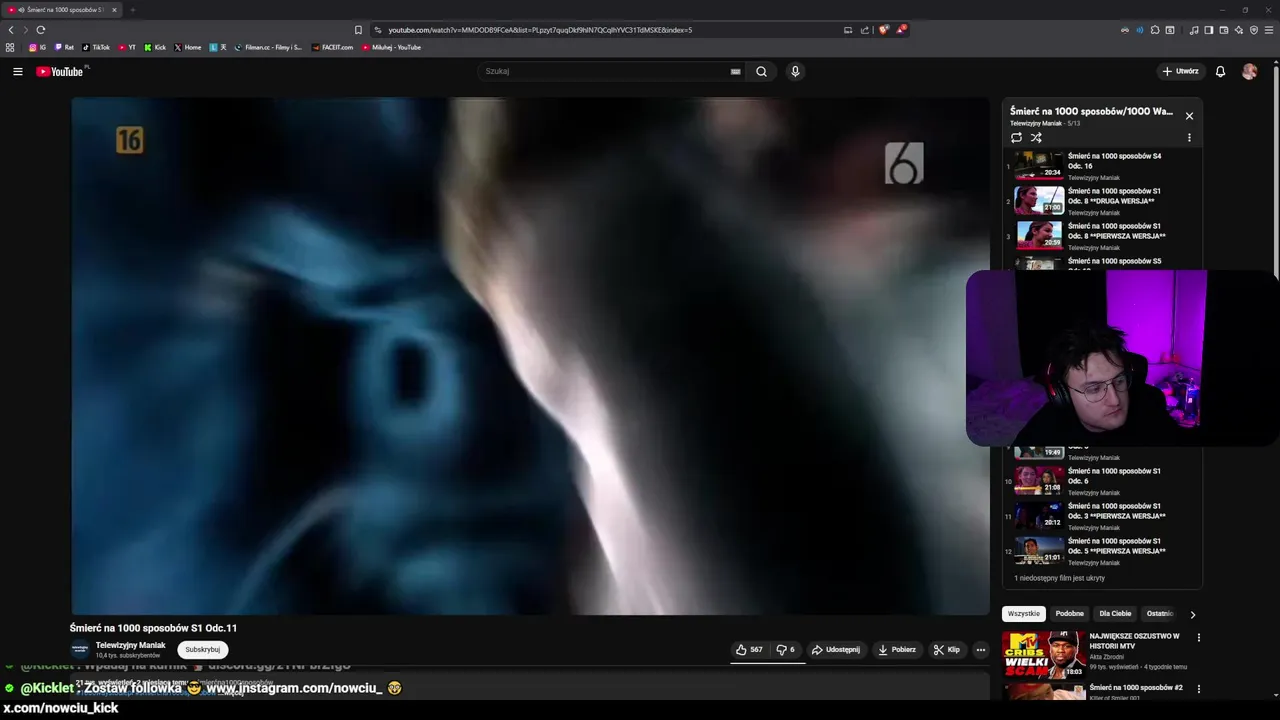Open the account avatar menu
The width and height of the screenshot is (1280, 720).
point(1249,71)
